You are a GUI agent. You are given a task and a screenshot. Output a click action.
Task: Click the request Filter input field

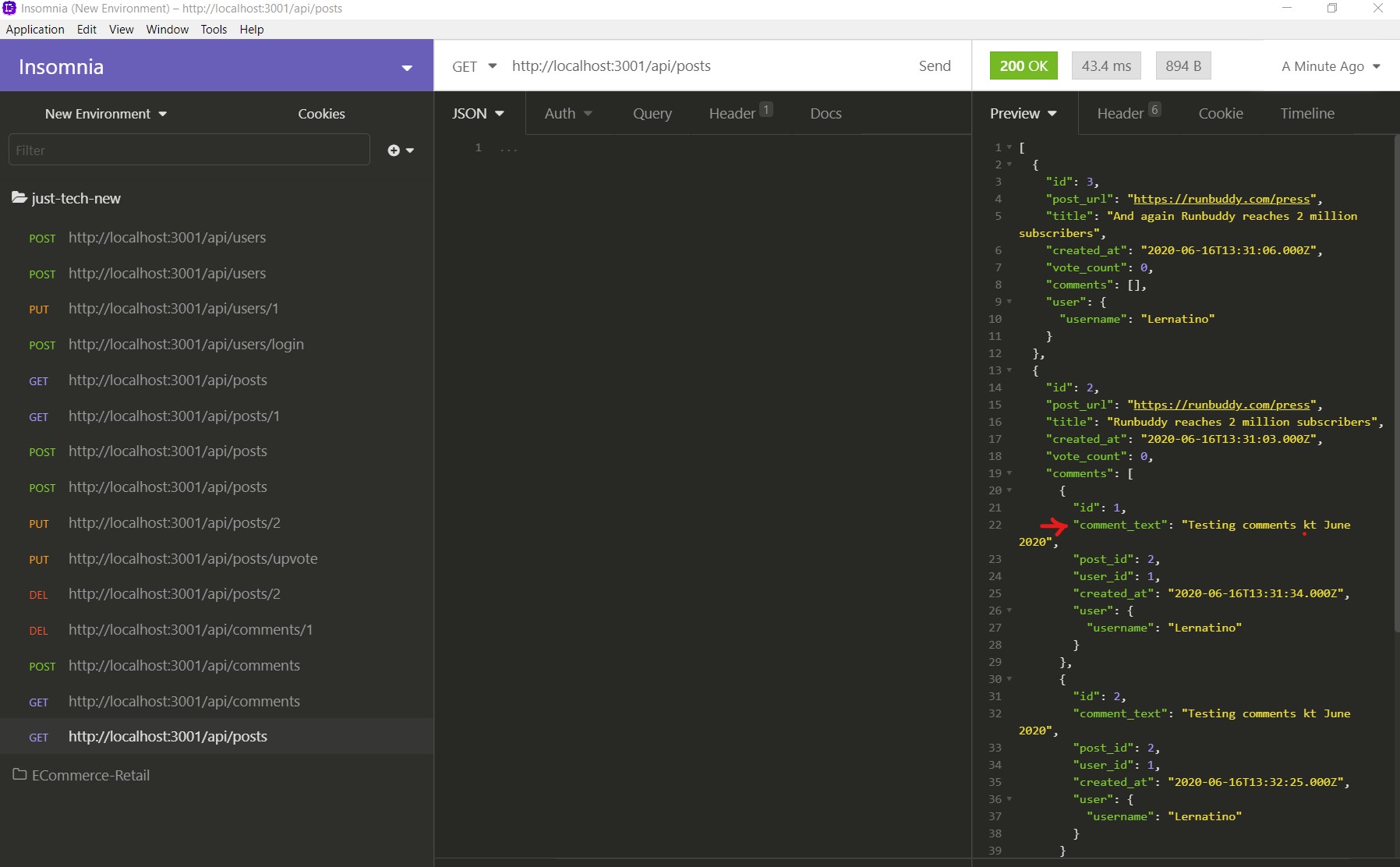pos(189,150)
